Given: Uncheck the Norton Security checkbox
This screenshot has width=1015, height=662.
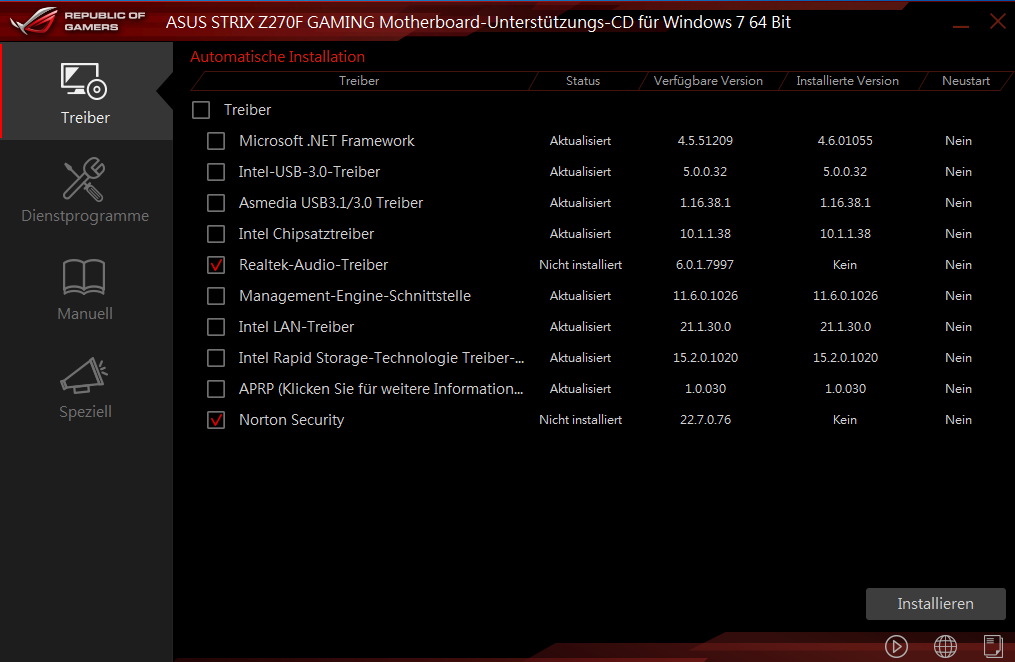Looking at the screenshot, I should [x=216, y=421].
